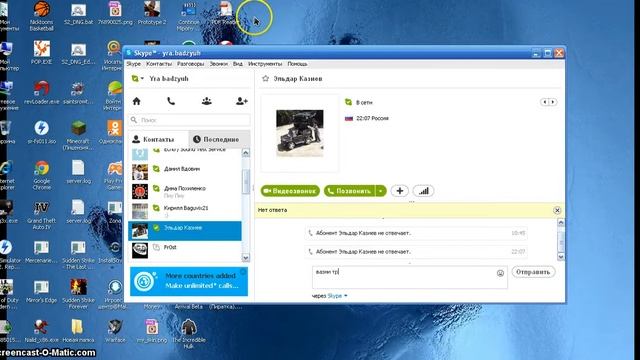Click into the message text box

410,277
